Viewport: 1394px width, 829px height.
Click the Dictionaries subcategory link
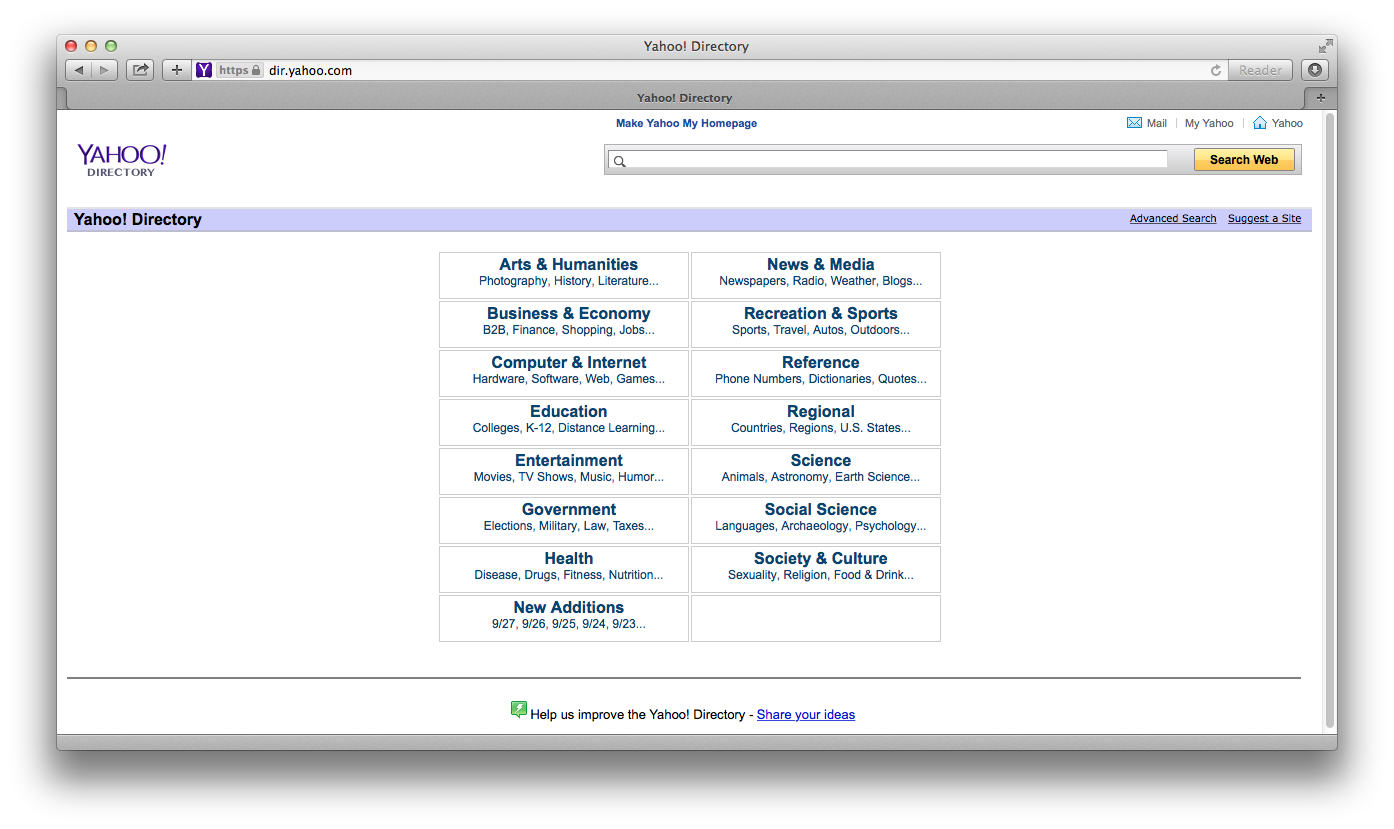click(840, 379)
